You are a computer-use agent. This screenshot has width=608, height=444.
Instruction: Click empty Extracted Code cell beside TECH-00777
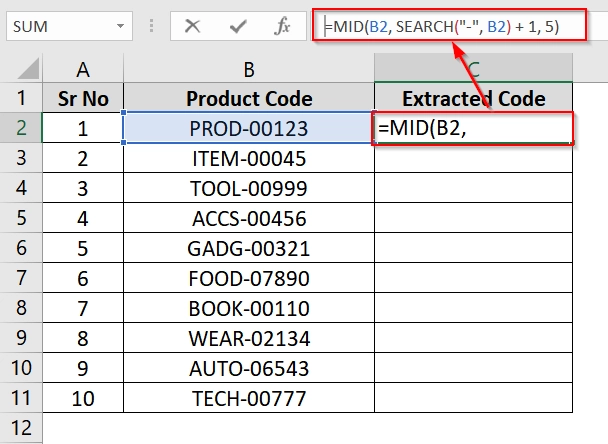[473, 398]
